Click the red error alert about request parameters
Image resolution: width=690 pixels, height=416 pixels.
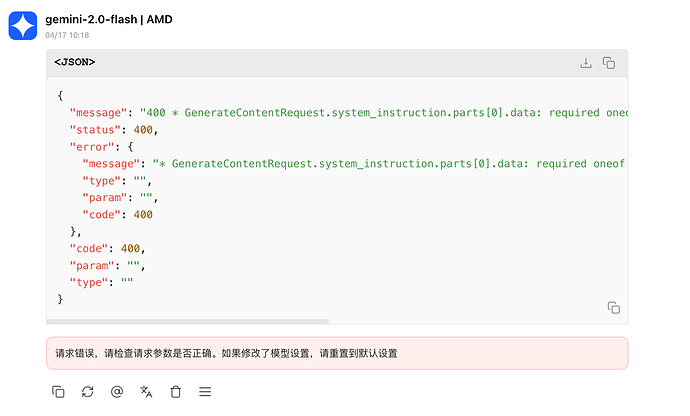pos(337,353)
